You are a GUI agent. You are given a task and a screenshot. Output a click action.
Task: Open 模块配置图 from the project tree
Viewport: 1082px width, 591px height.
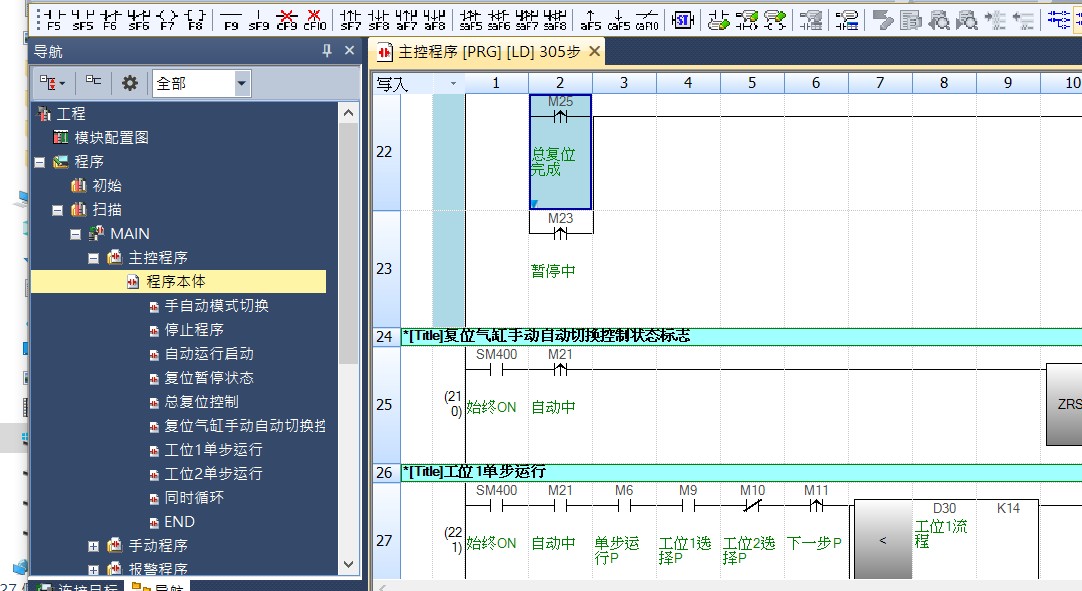(x=111, y=138)
